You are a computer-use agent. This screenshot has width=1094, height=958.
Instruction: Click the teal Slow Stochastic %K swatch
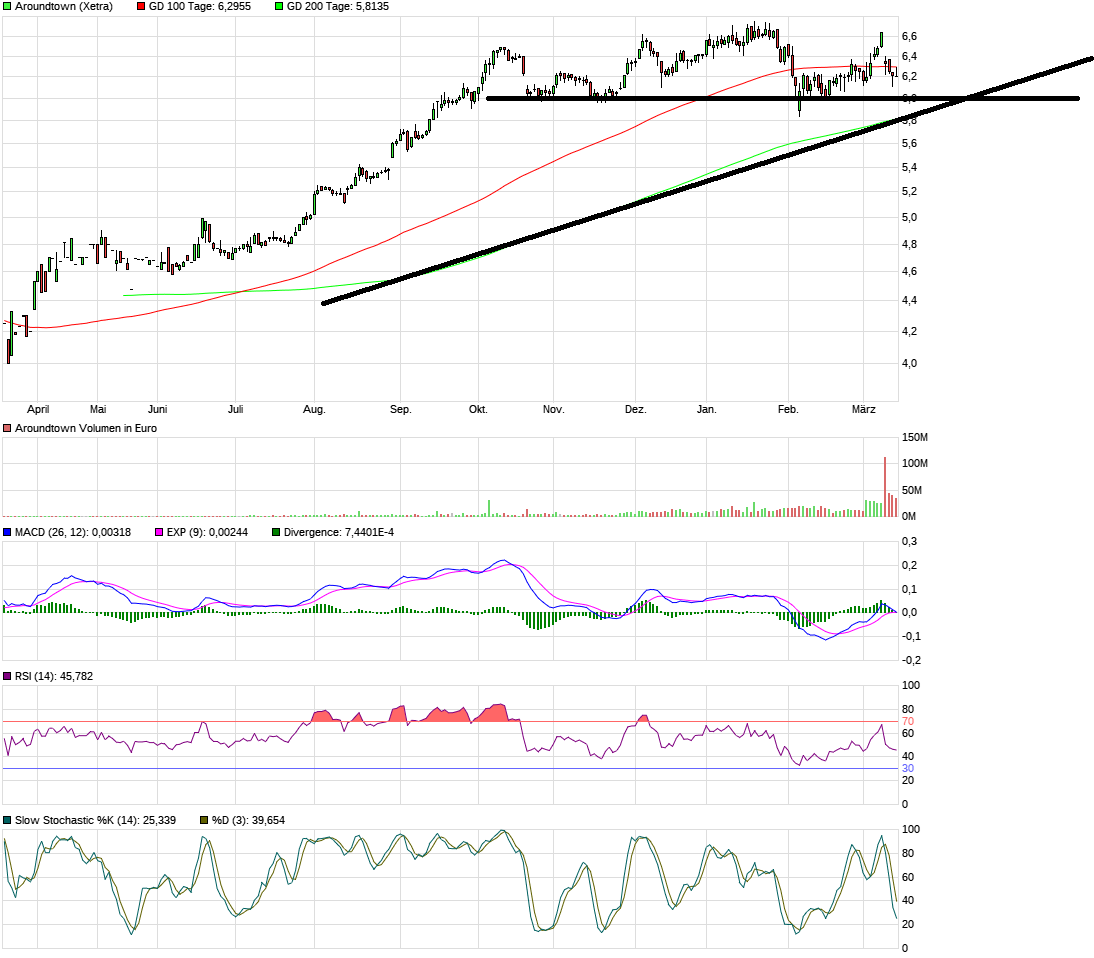7,821
